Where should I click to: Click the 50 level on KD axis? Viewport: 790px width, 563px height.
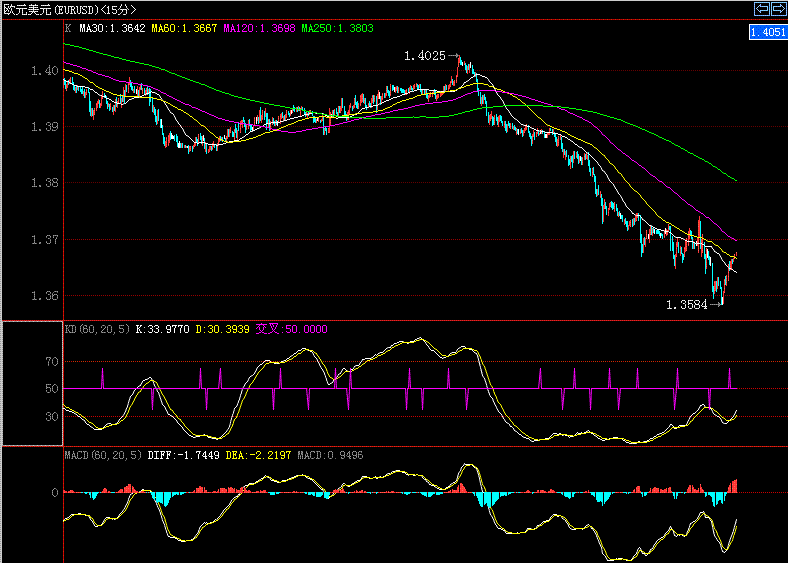click(52, 389)
